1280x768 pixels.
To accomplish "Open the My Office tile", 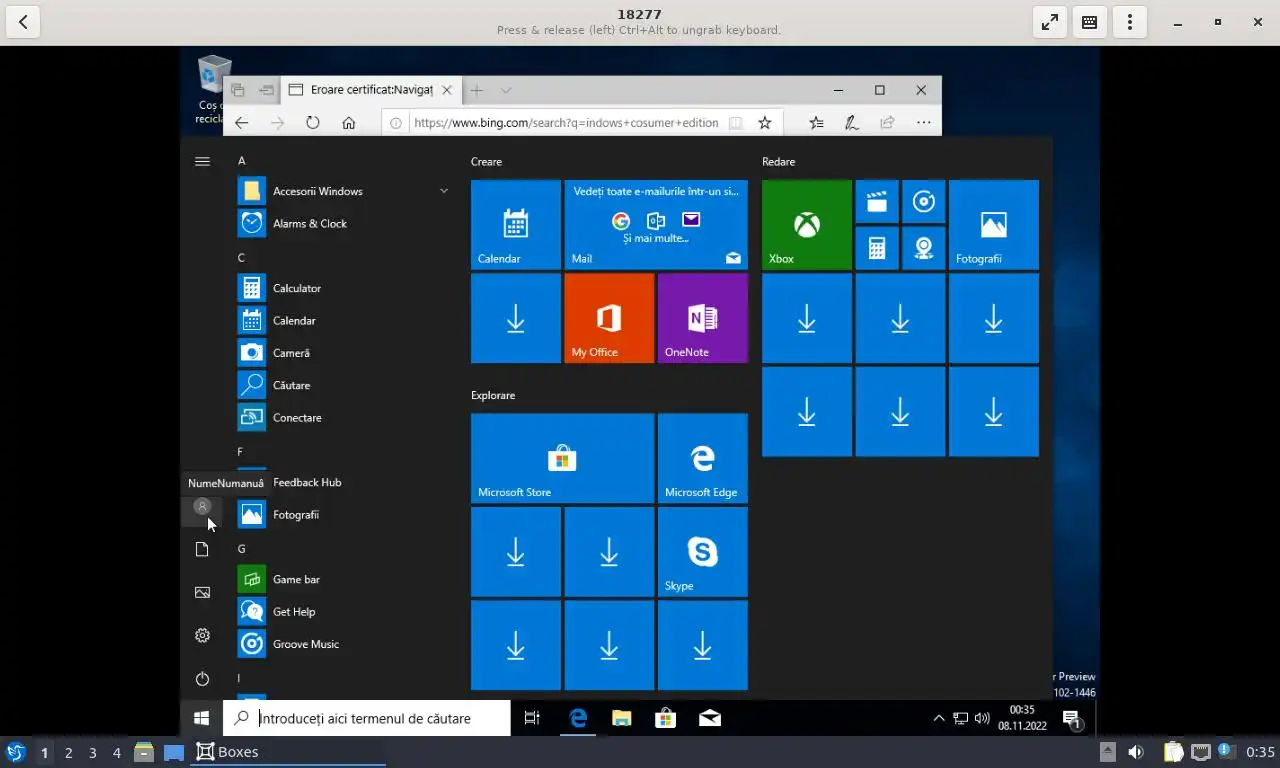I will (609, 318).
